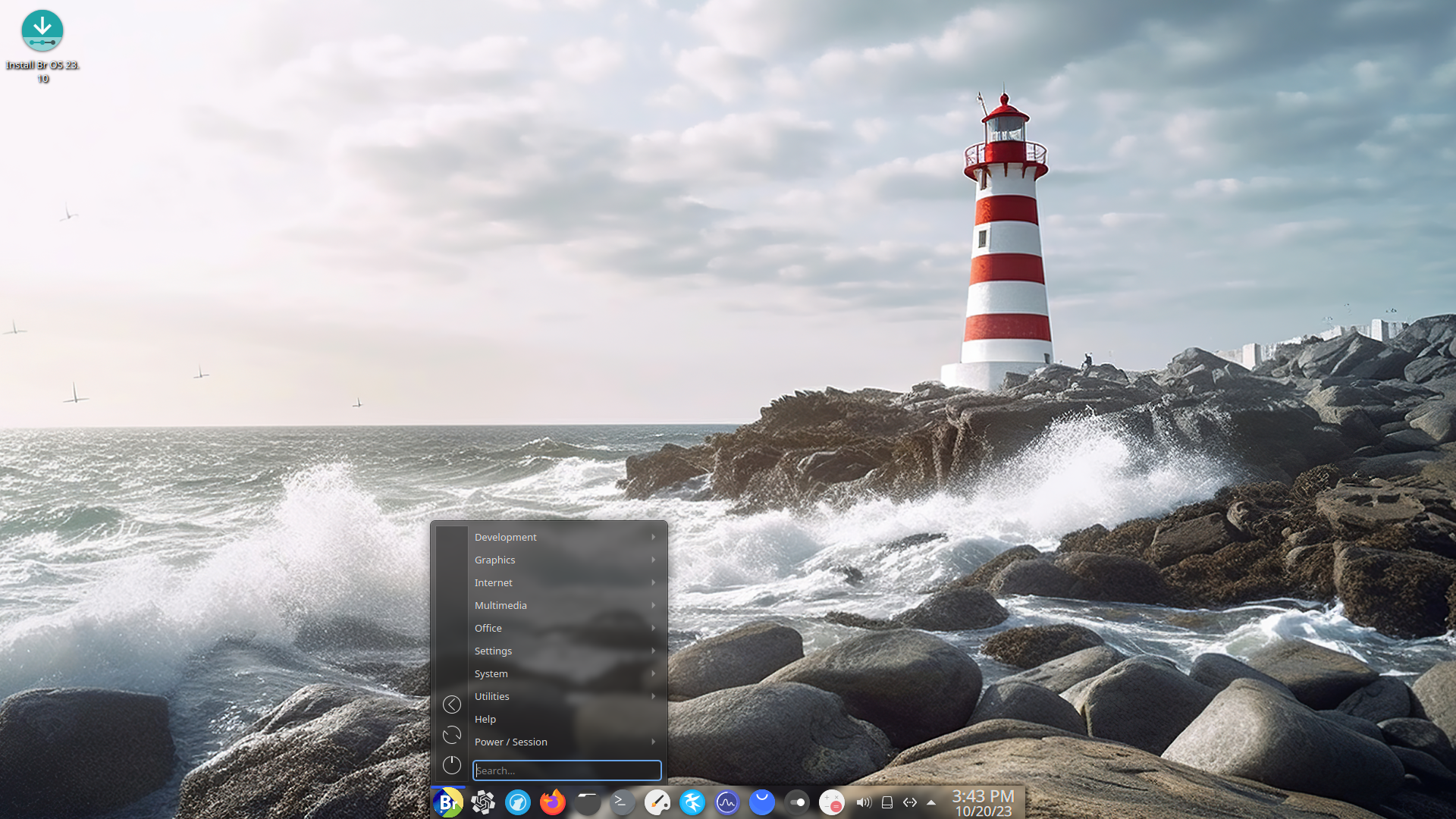The height and width of the screenshot is (819, 1456).
Task: Launch Firefox from the taskbar
Action: 553,802
